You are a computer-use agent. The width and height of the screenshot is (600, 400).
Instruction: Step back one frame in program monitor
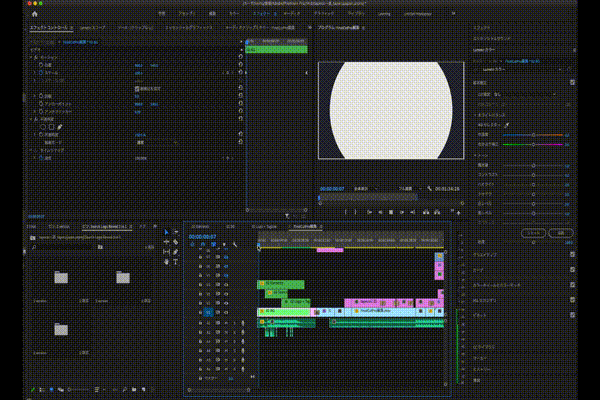coord(380,212)
